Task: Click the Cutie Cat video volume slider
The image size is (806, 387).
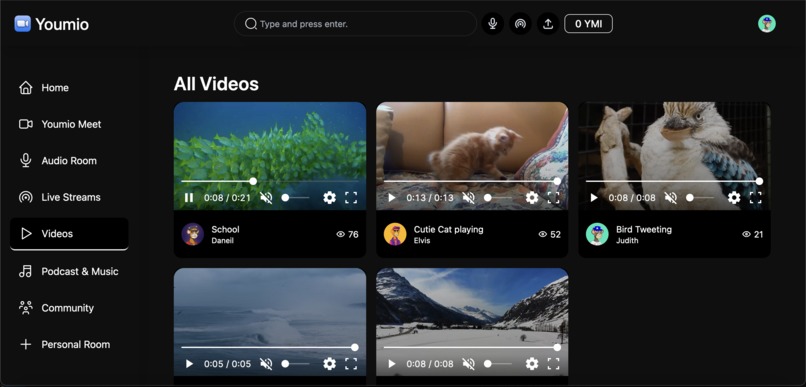Action: (x=499, y=198)
